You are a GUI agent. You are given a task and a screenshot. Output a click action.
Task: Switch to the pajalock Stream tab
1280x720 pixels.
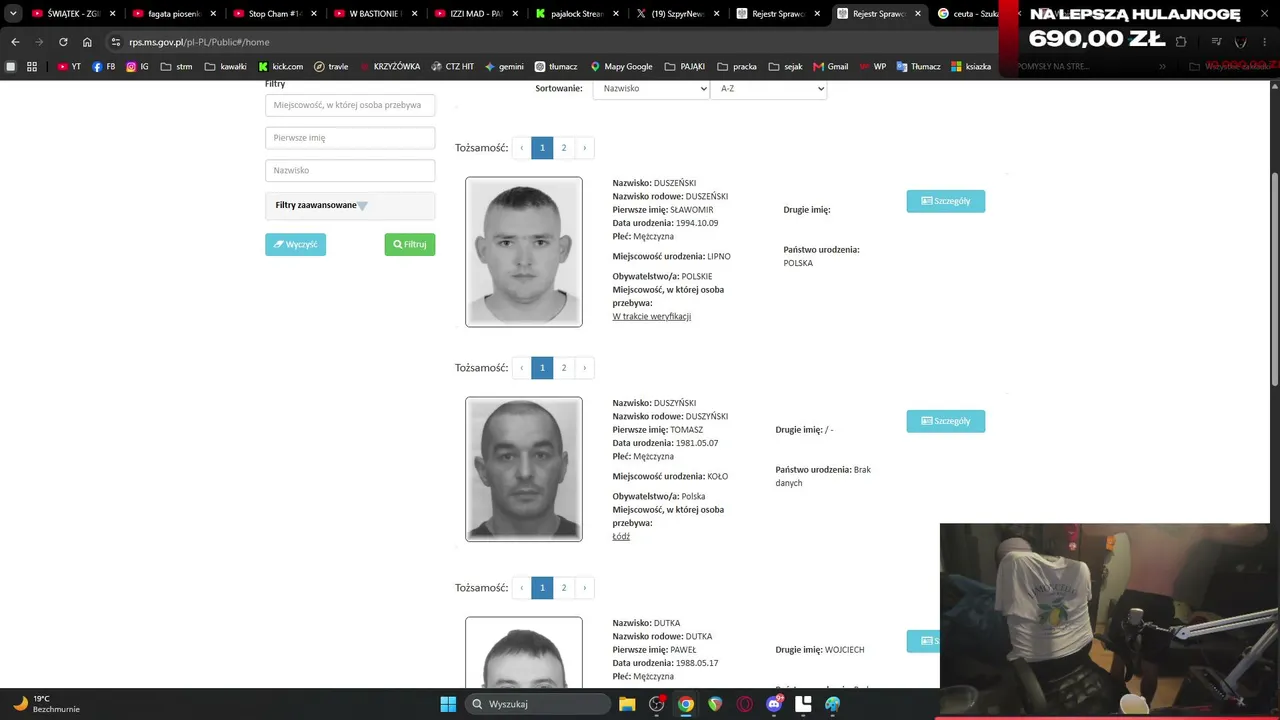[x=577, y=14]
